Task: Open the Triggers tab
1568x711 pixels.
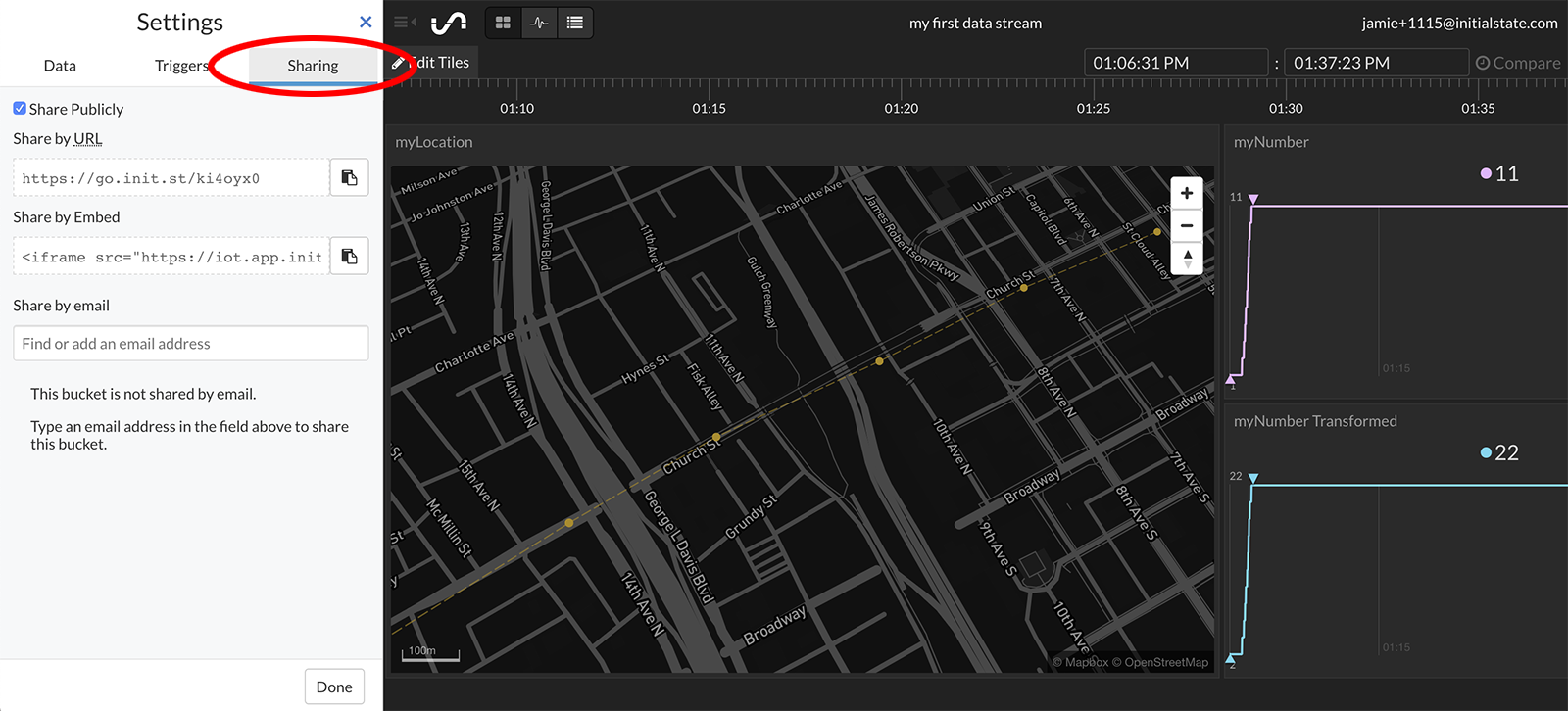Action: (181, 66)
